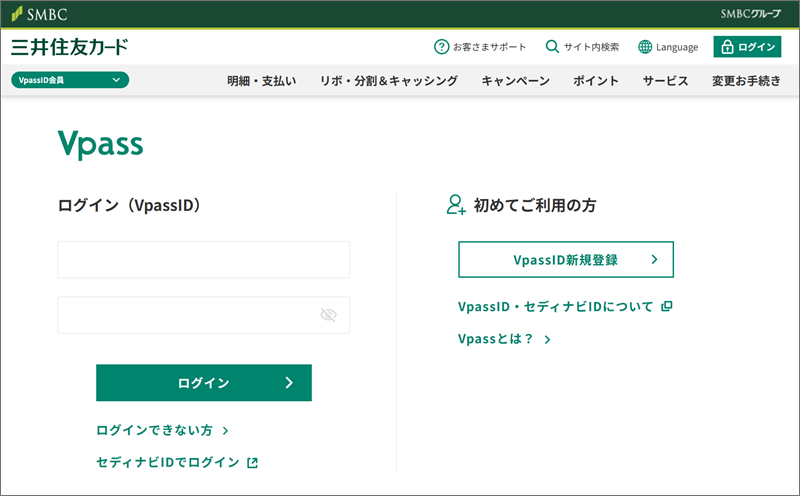This screenshot has width=800, height=496.
Task: Open the リボ・分割&キャッシング menu
Action: pyautogui.click(x=389, y=81)
